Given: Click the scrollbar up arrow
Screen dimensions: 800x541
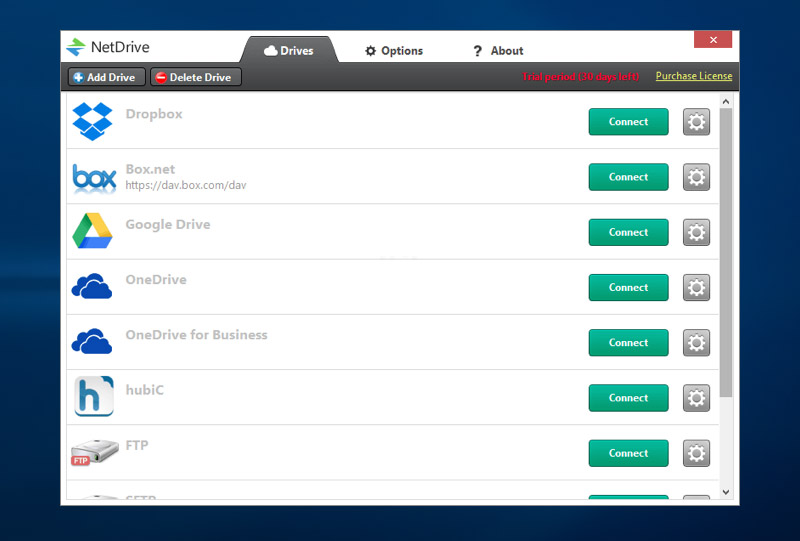Looking at the screenshot, I should [x=726, y=101].
